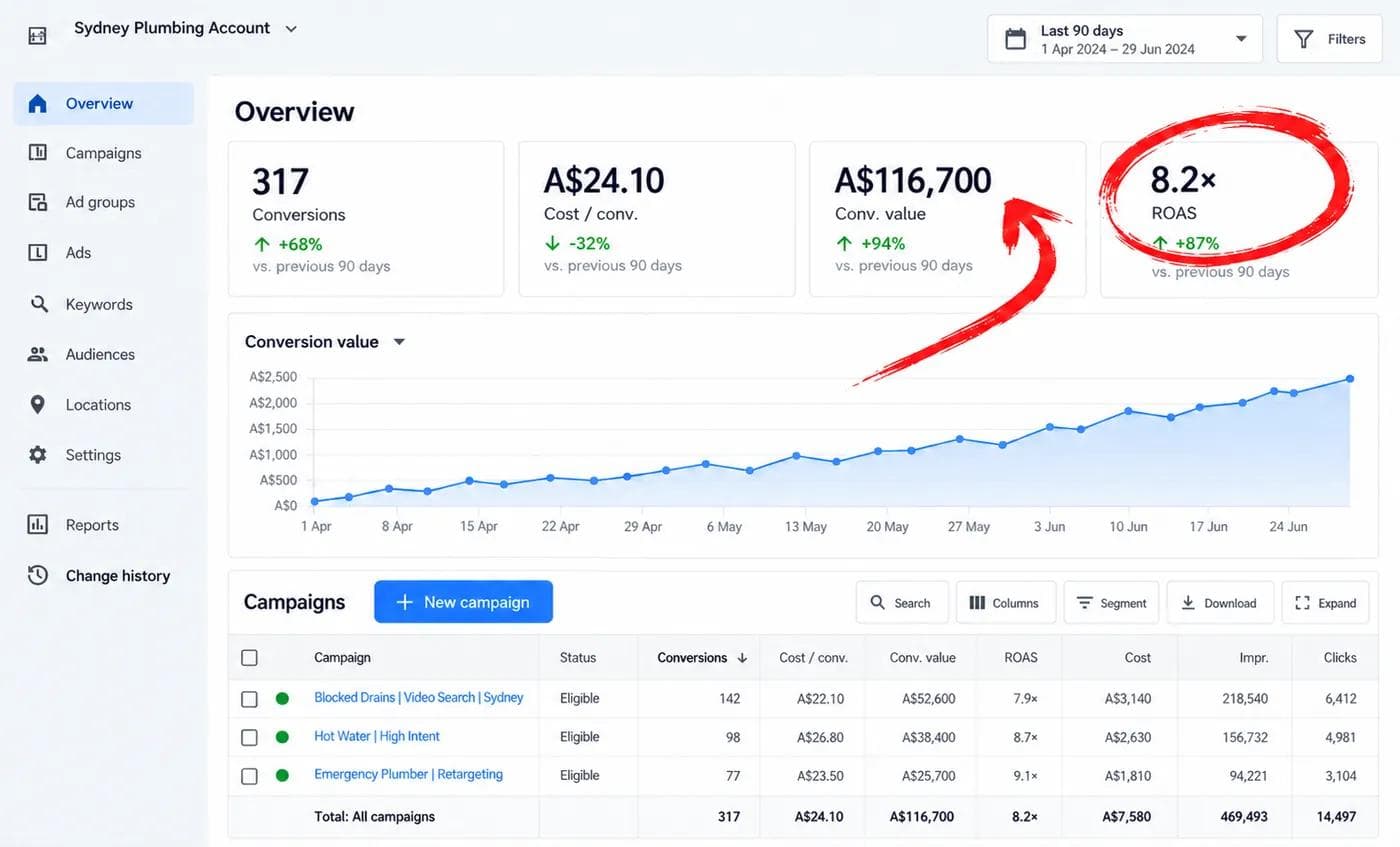Click the Keywords magnifier icon

point(38,304)
